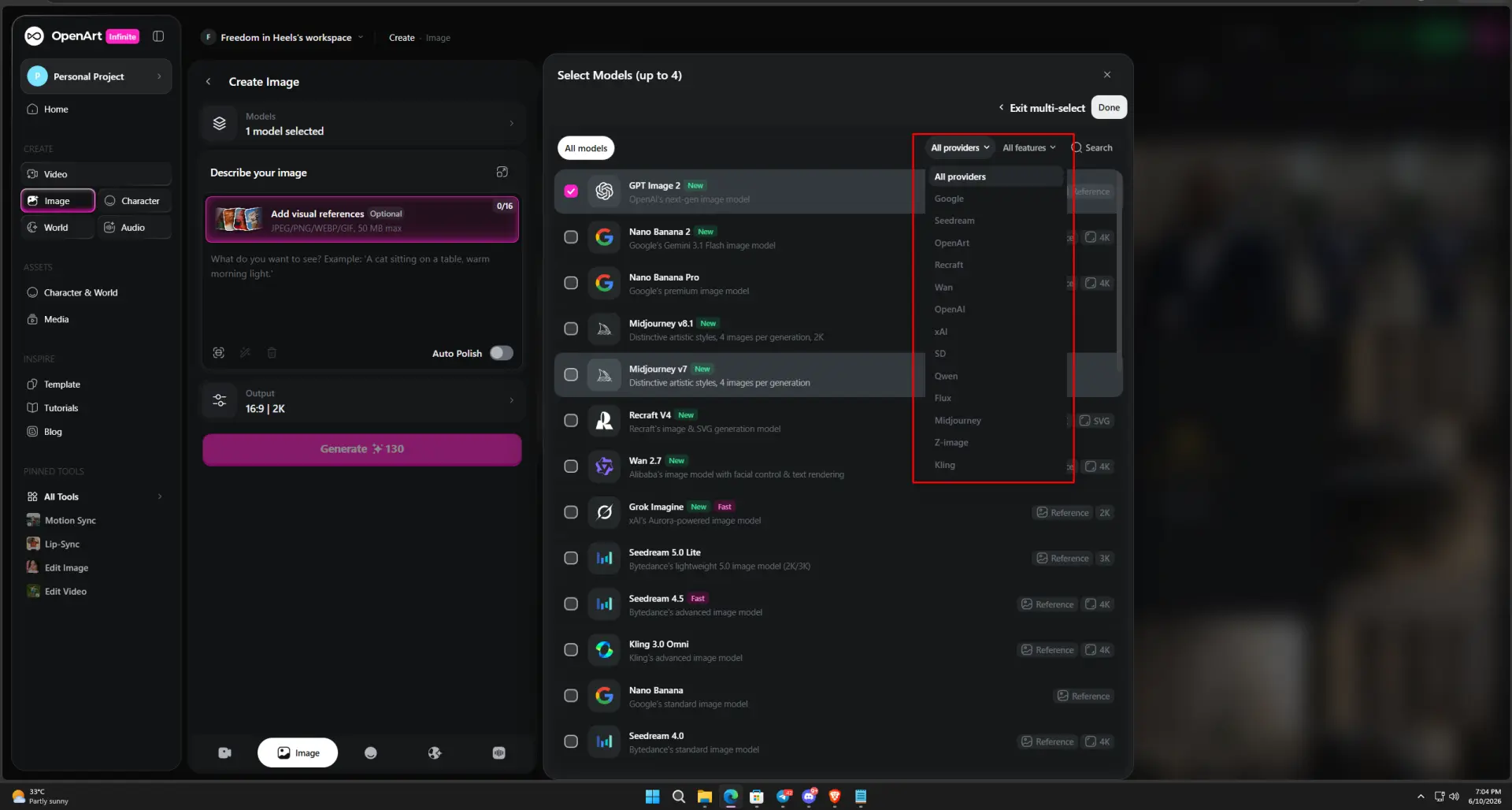Select the All models filter chip
Screen dimensions: 1512x810
click(x=586, y=148)
